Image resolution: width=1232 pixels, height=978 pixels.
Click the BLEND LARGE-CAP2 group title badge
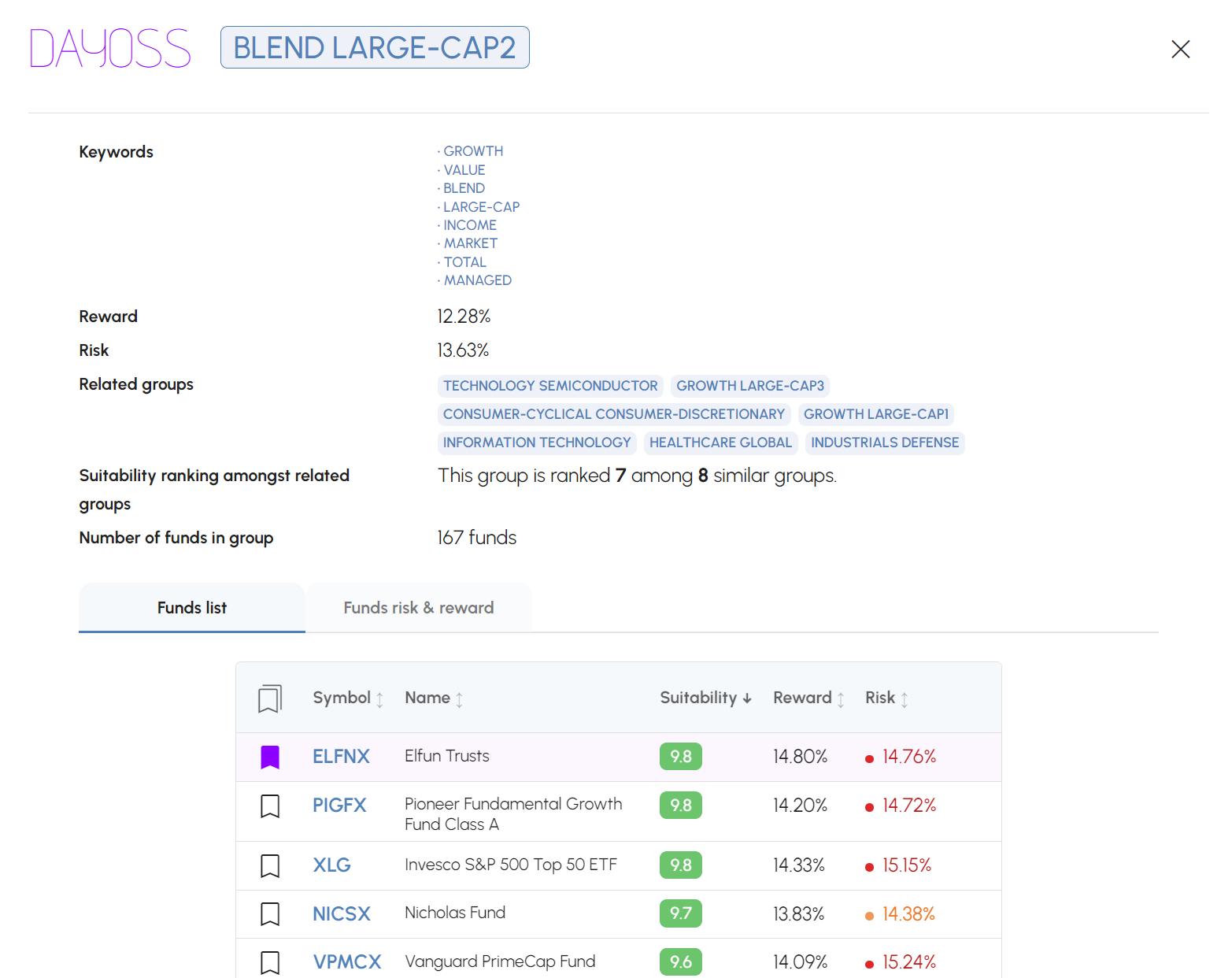click(375, 48)
